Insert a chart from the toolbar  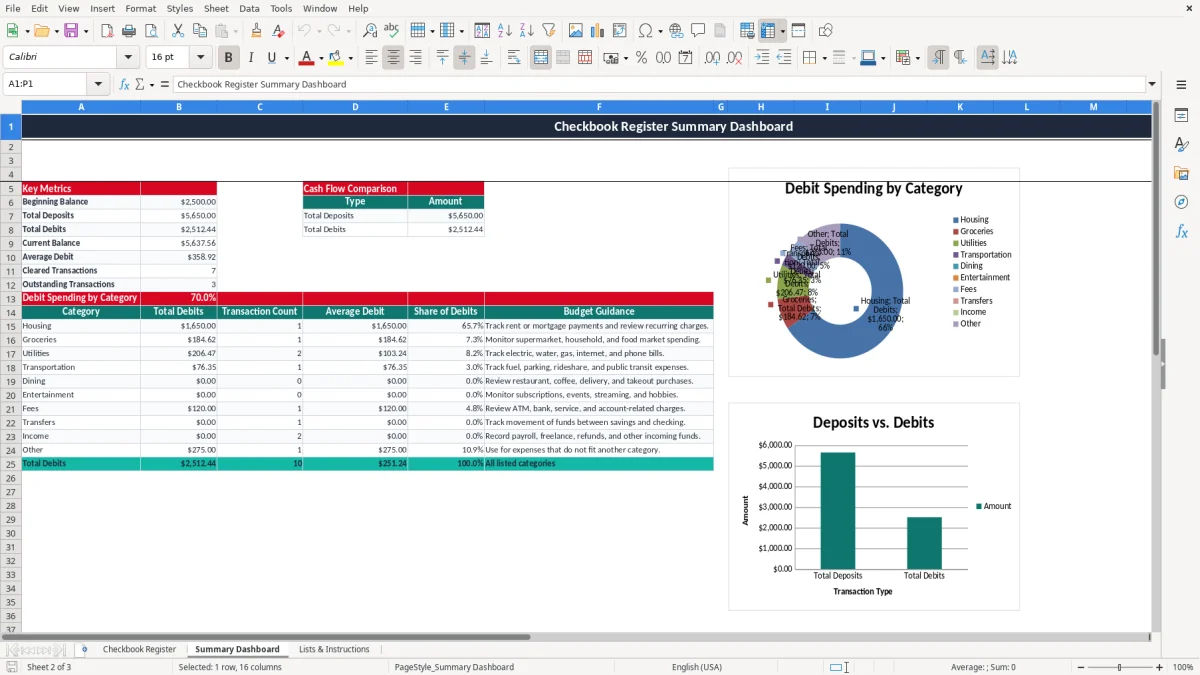pyautogui.click(x=598, y=31)
